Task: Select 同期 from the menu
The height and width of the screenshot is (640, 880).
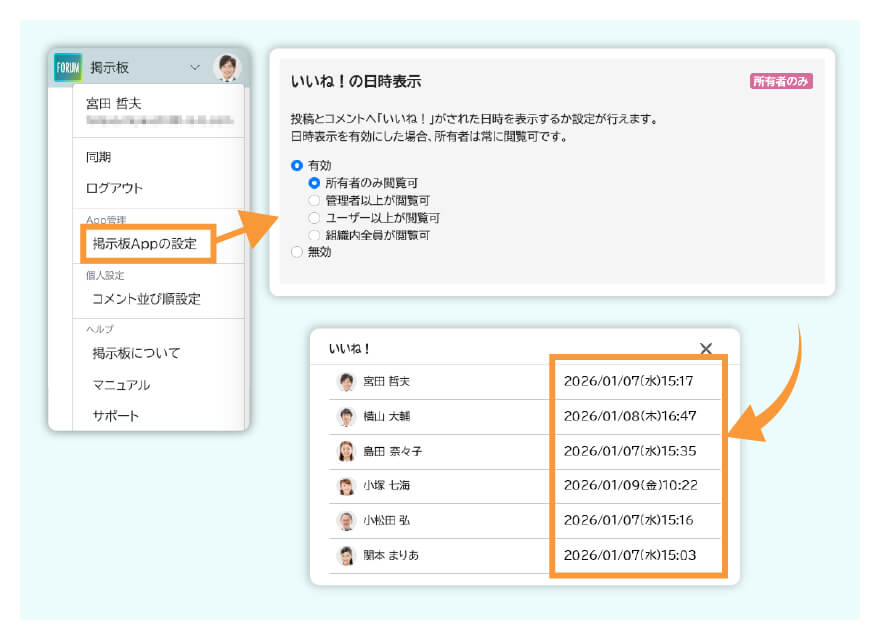Action: (x=98, y=156)
